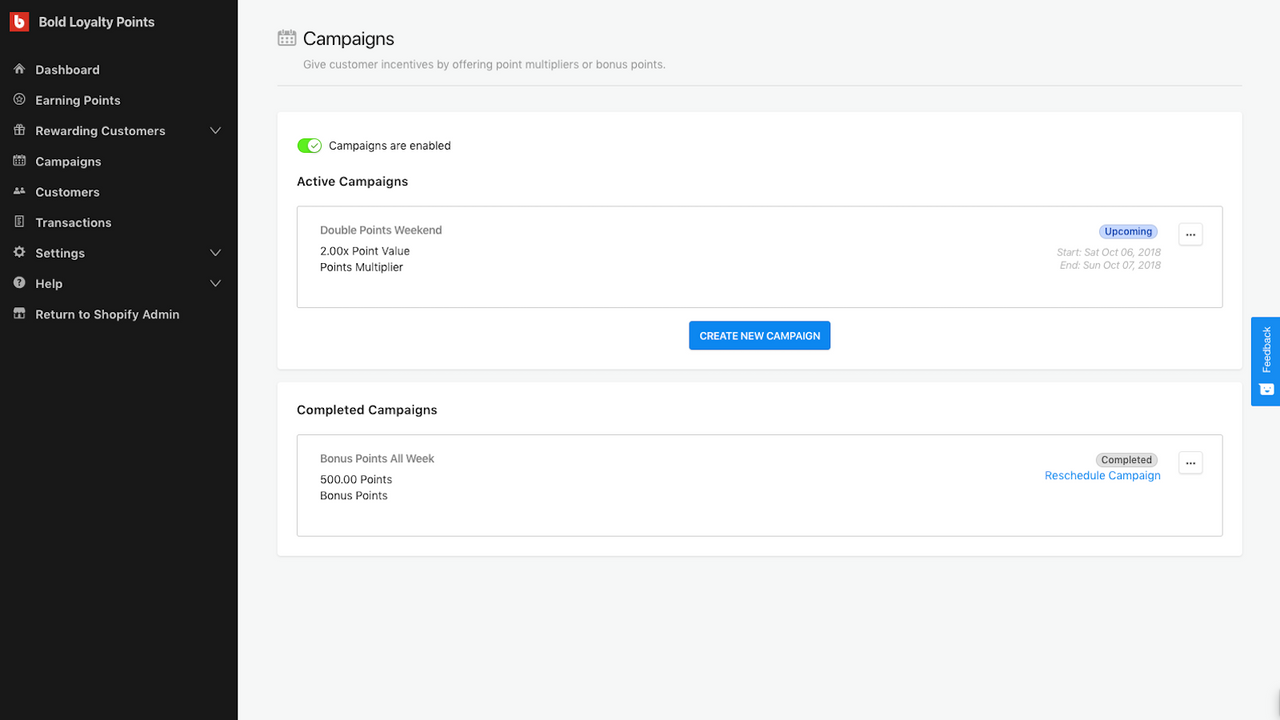Click the Reschedule Campaign link
The height and width of the screenshot is (720, 1280).
point(1102,476)
